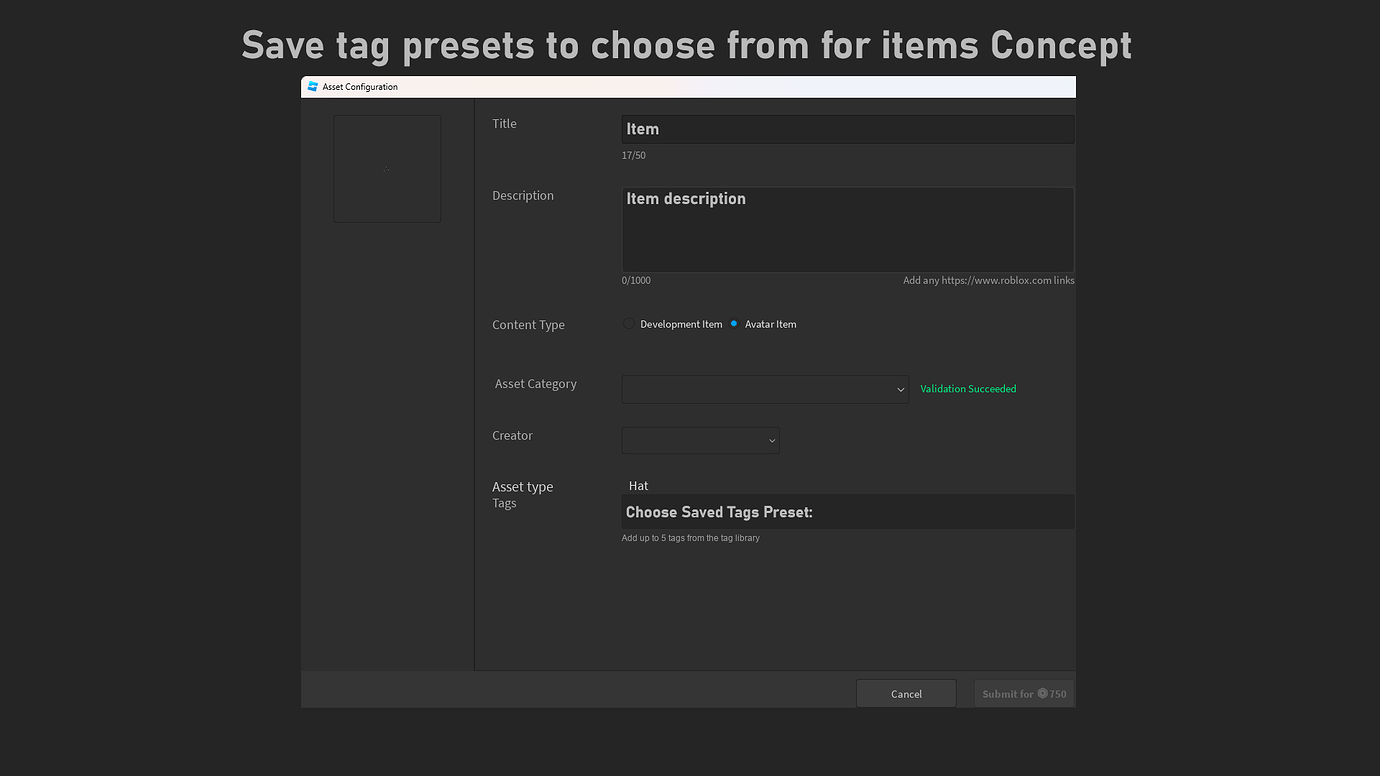This screenshot has height=776, width=1380.
Task: Click the Asset Category dropdown chevron
Action: click(899, 389)
